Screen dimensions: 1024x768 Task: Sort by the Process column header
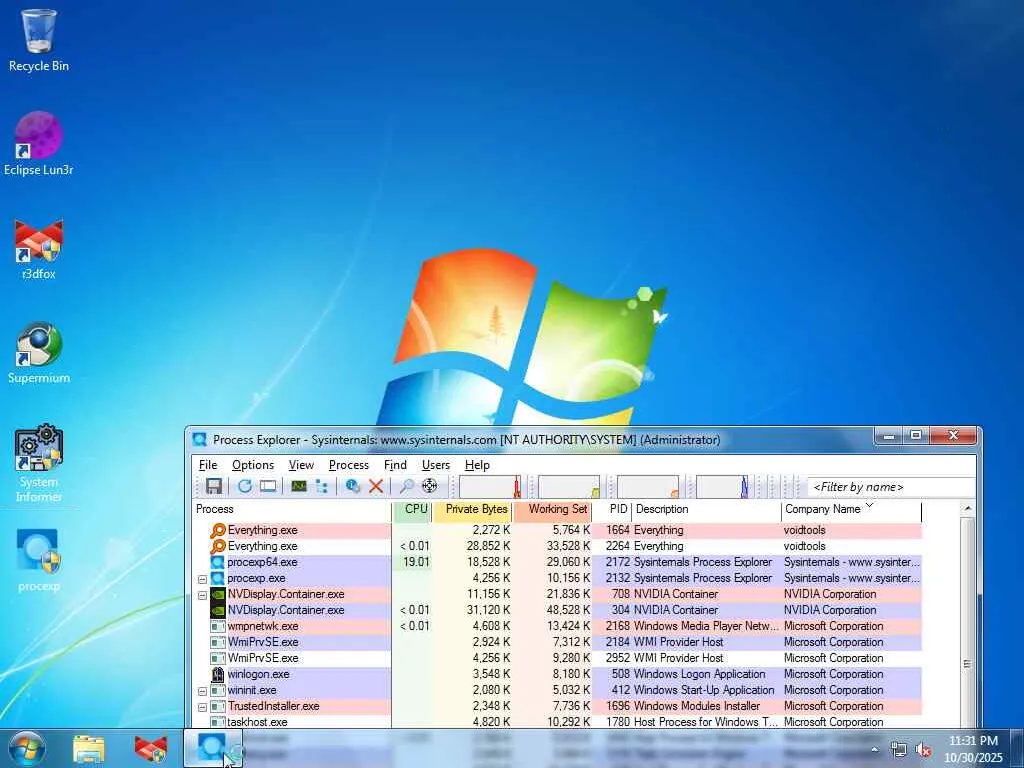[293, 509]
